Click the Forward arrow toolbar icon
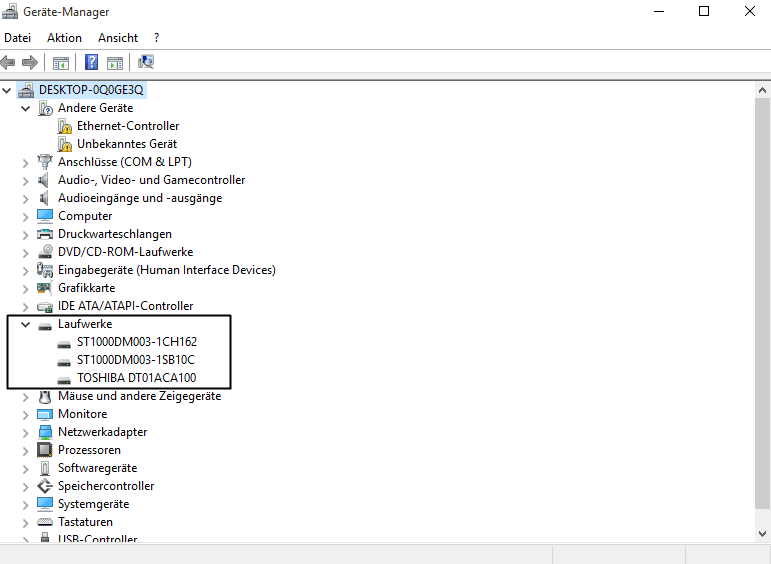 point(30,62)
